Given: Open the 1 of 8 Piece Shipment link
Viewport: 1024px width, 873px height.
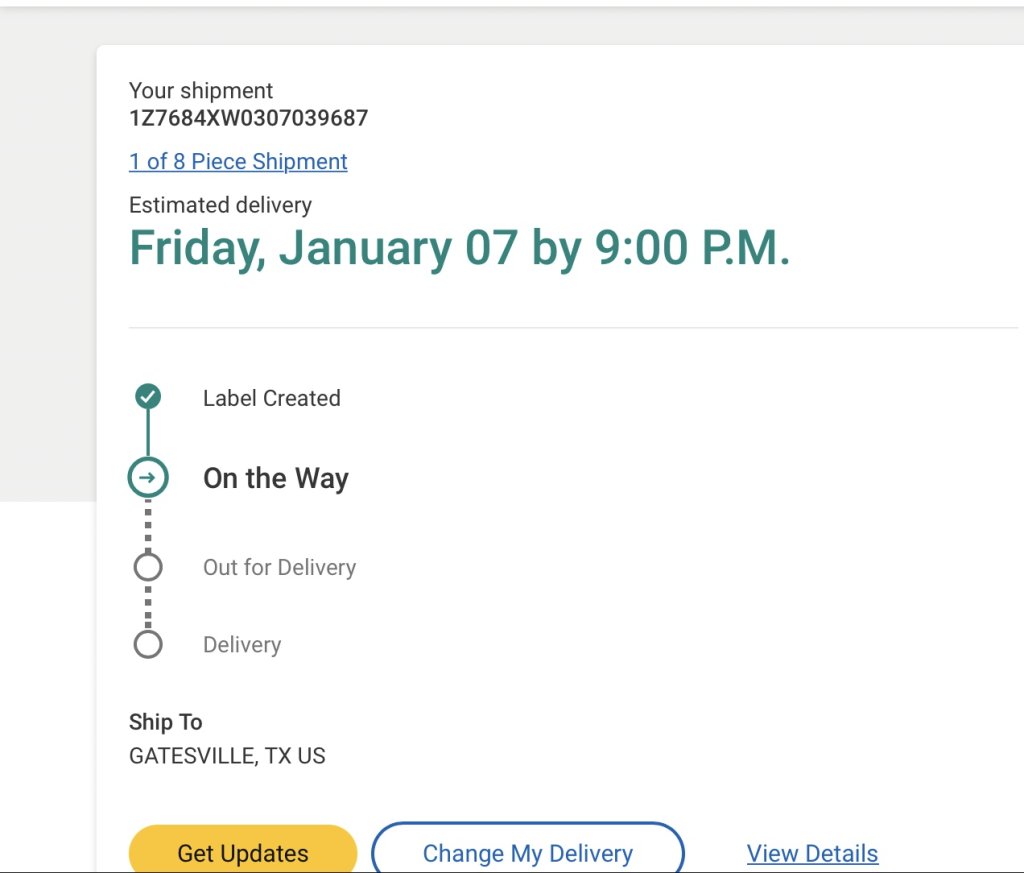Looking at the screenshot, I should [238, 161].
